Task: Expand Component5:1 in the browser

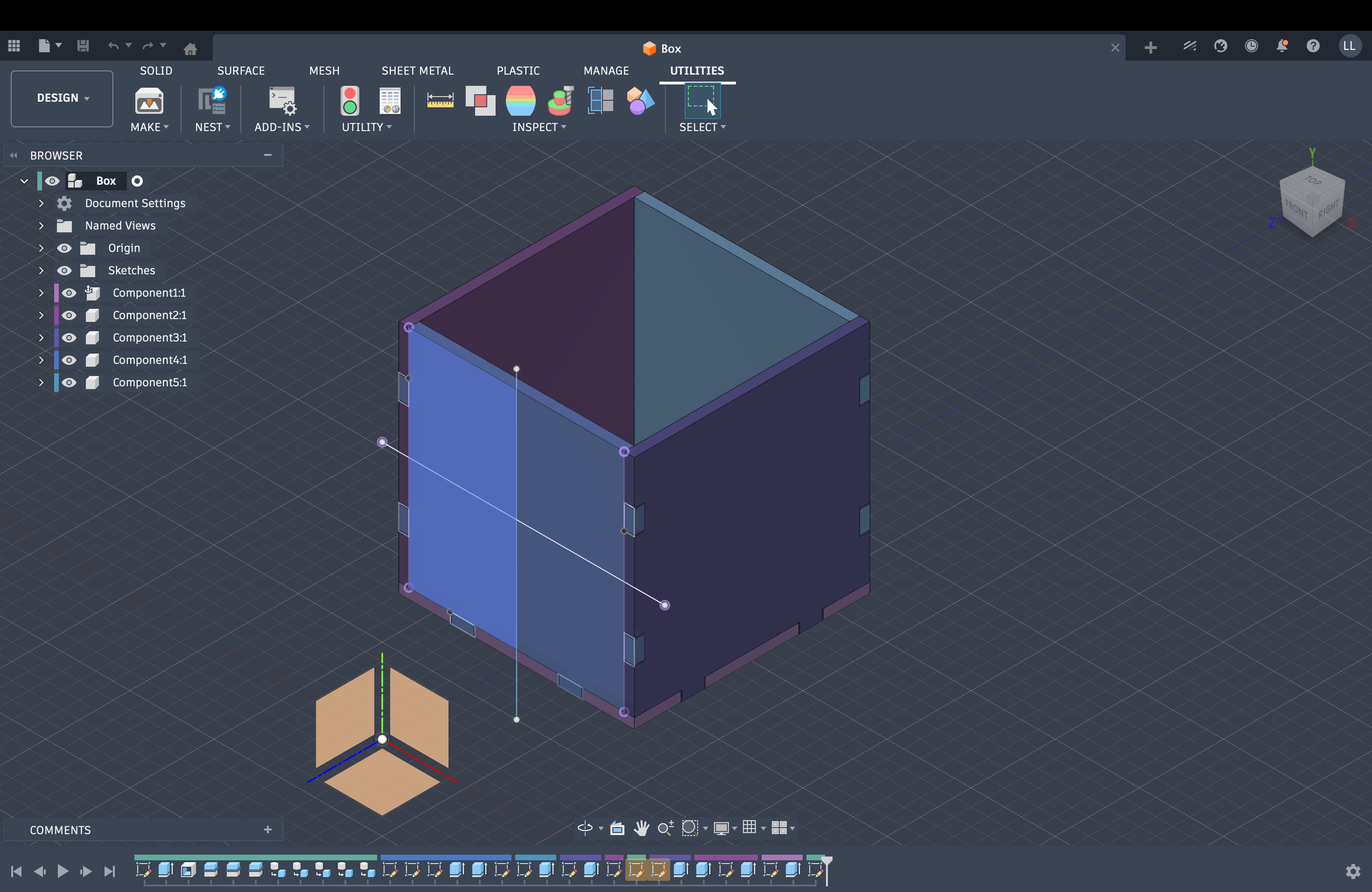Action: coord(41,382)
